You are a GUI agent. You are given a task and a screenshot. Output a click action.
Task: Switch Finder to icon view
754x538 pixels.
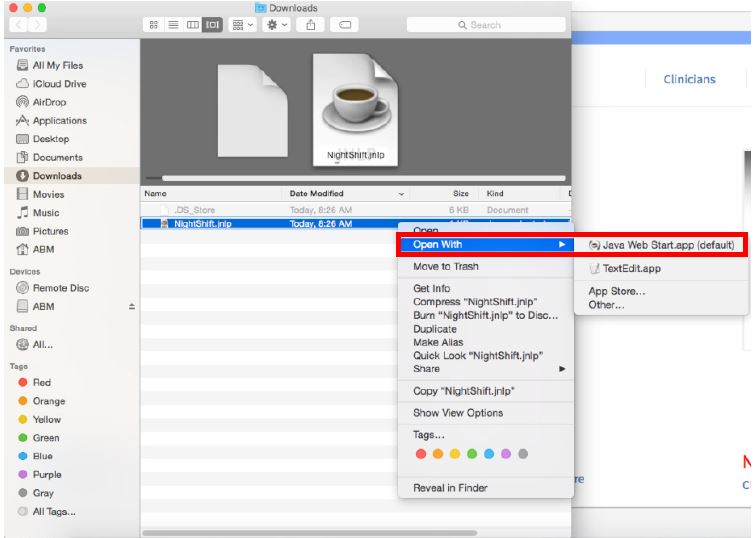click(154, 25)
